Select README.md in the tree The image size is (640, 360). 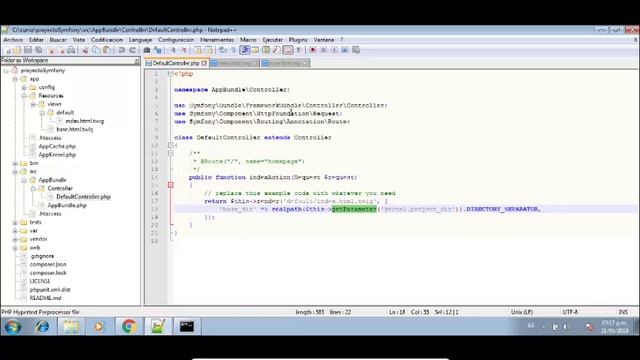pyautogui.click(x=45, y=298)
